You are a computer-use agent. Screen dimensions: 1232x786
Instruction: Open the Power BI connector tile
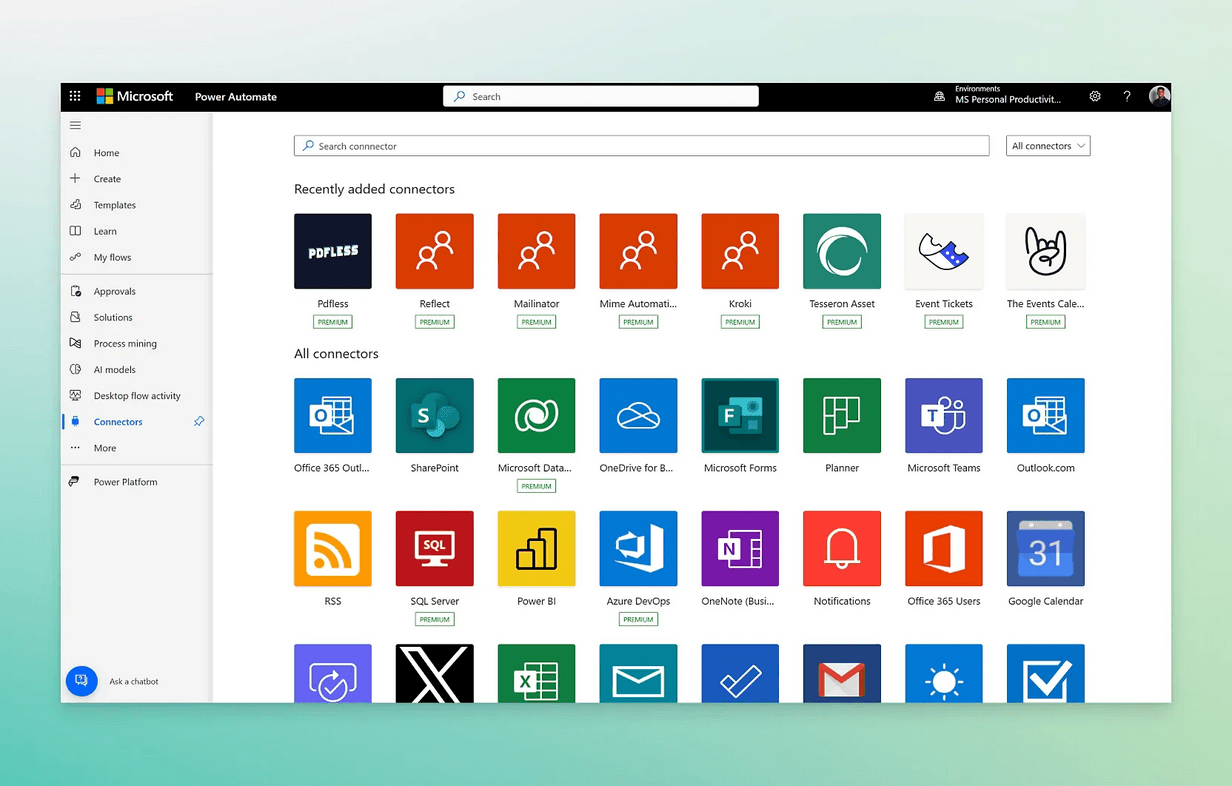click(x=536, y=549)
